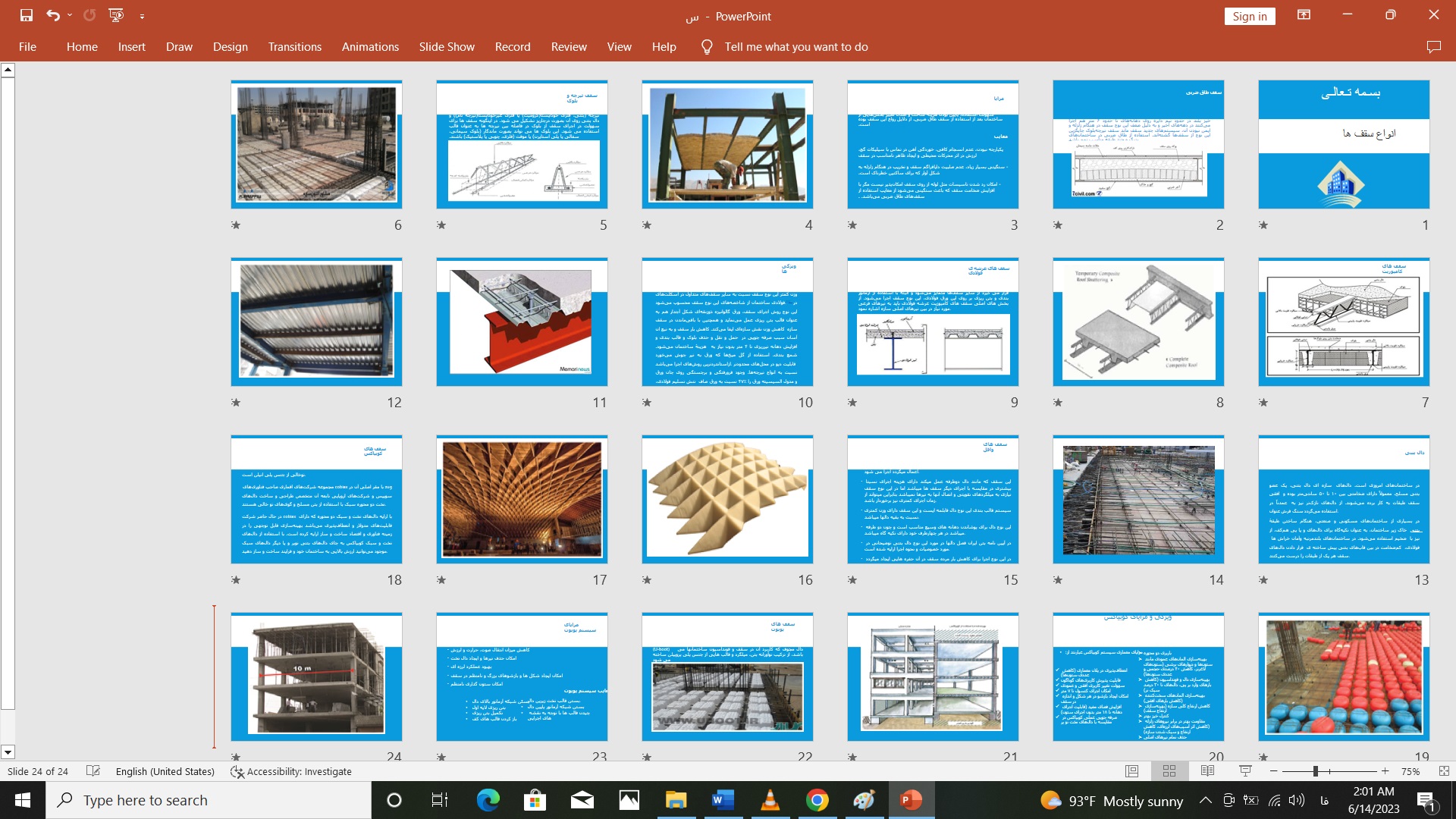This screenshot has height=819, width=1456.
Task: Select slide thumbnail number 12
Action: click(316, 322)
